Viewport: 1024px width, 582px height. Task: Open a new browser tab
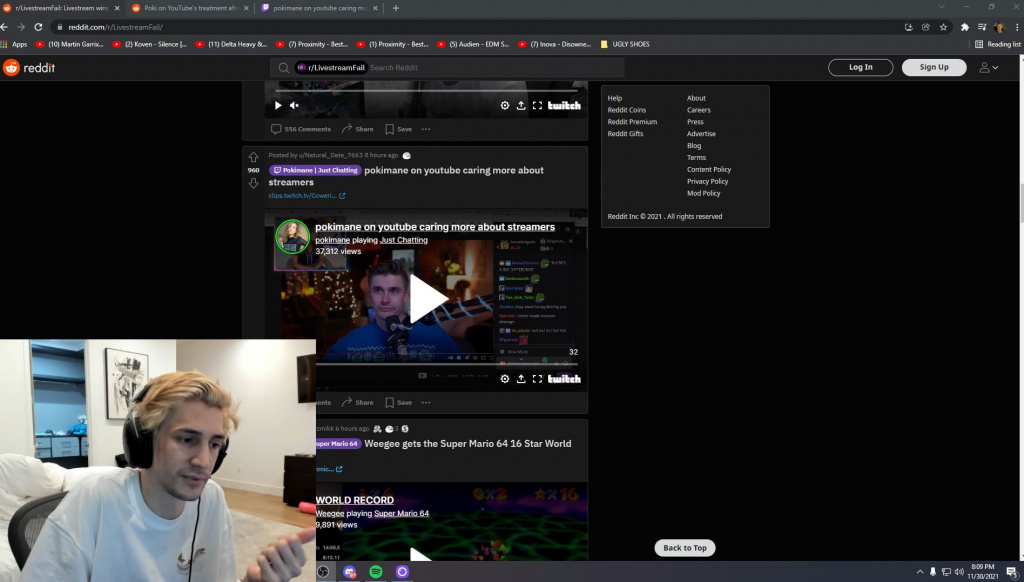pos(396,8)
